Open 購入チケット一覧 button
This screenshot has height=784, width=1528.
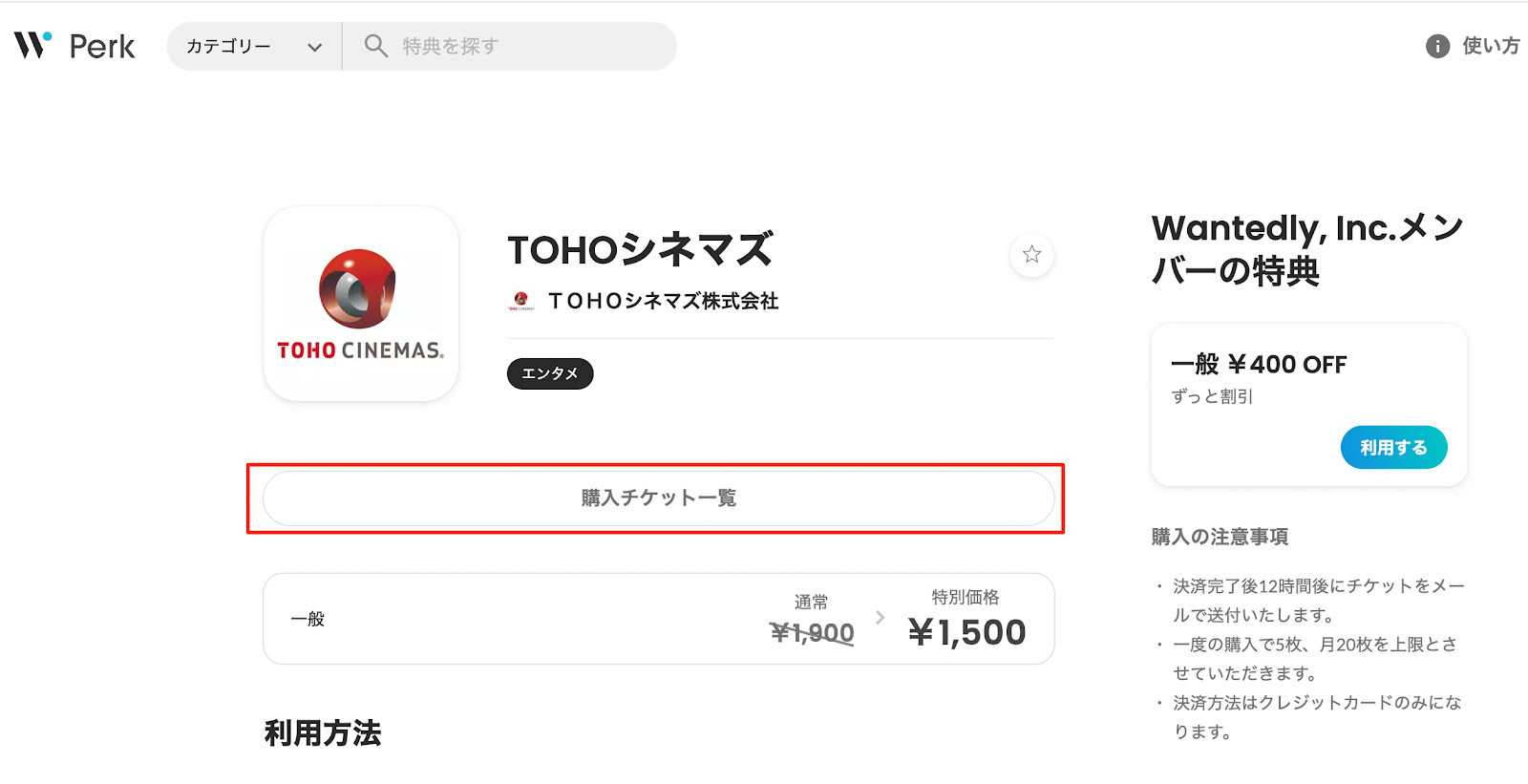click(658, 498)
